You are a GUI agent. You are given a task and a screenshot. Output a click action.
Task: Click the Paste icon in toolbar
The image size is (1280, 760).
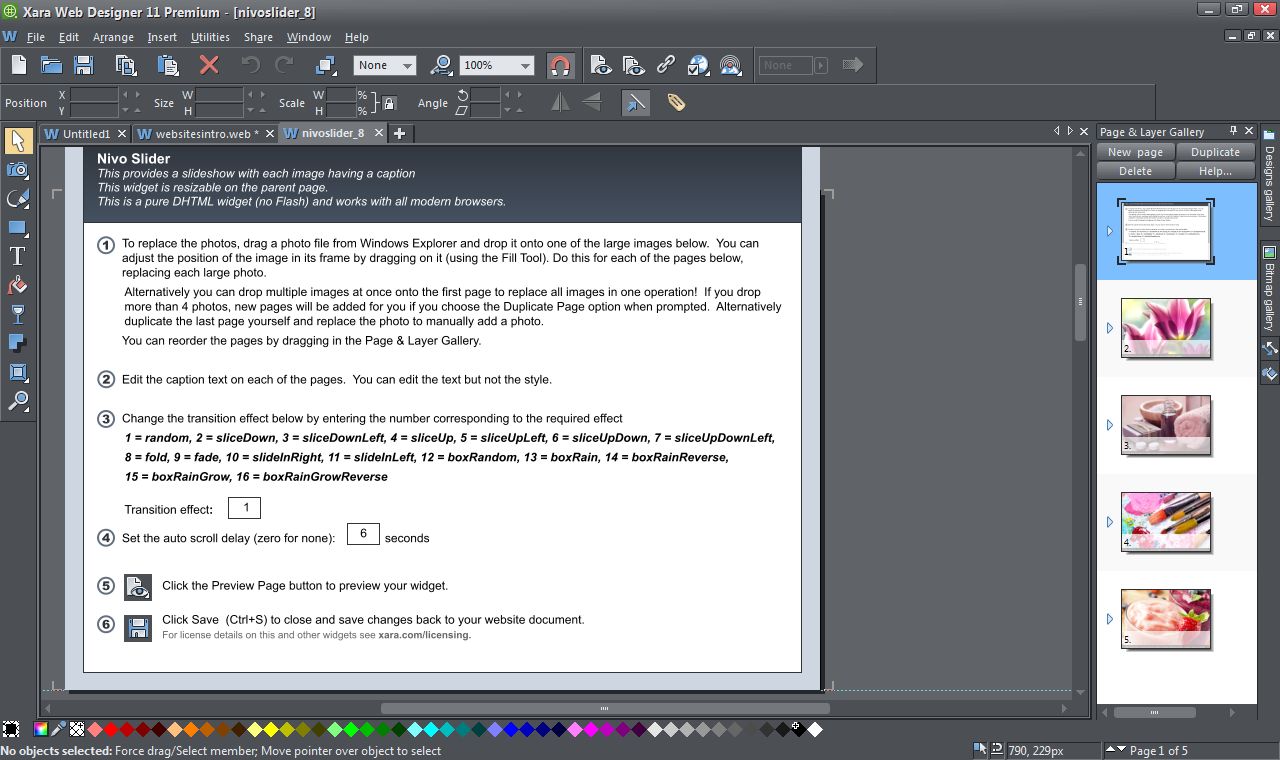point(168,66)
